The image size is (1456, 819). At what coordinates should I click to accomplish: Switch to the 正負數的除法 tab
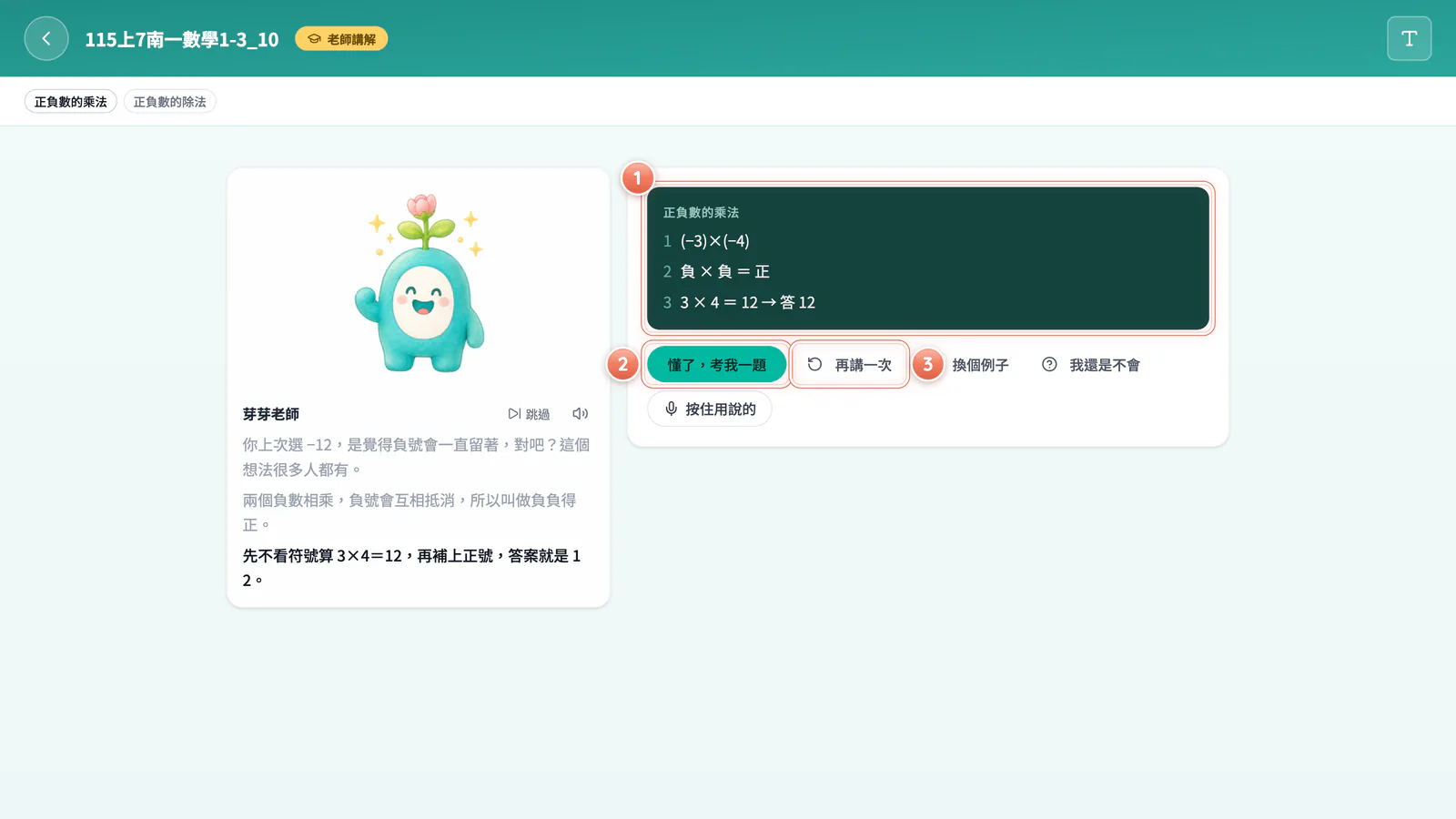tap(170, 102)
